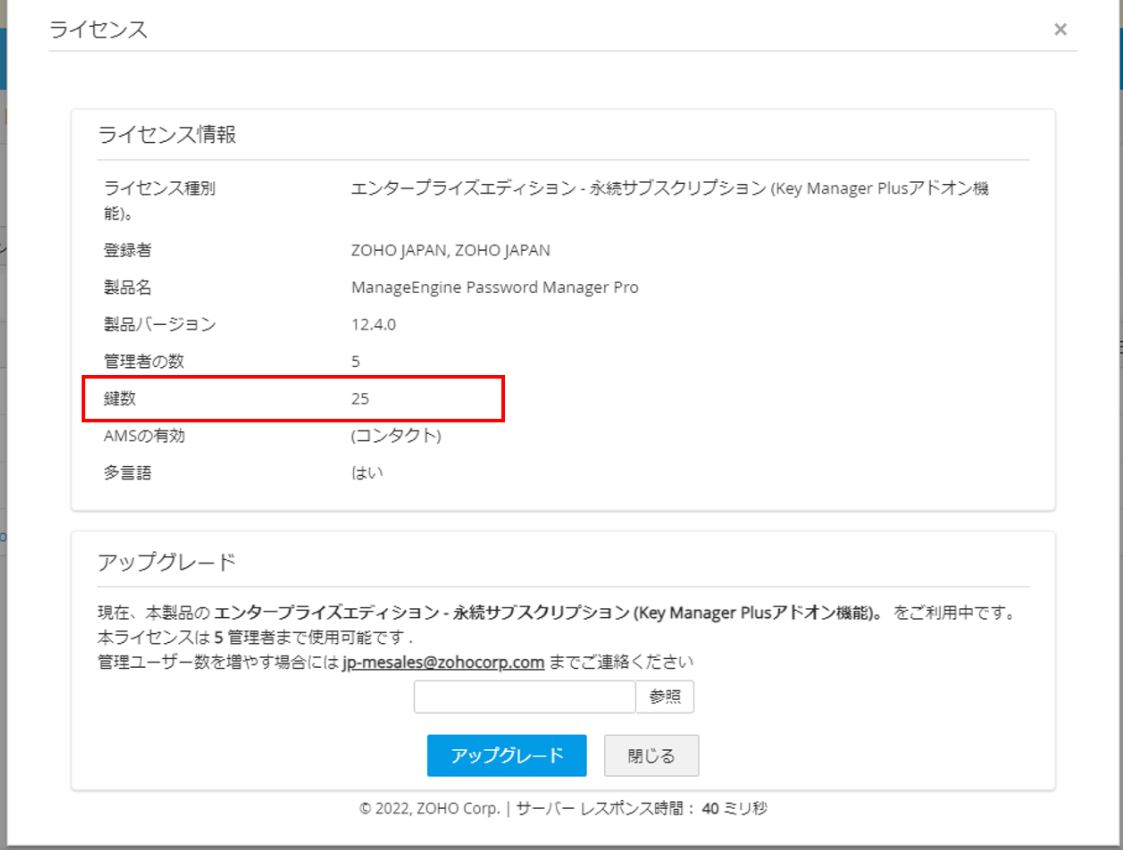Click the ライセンス種別 label

(160, 188)
